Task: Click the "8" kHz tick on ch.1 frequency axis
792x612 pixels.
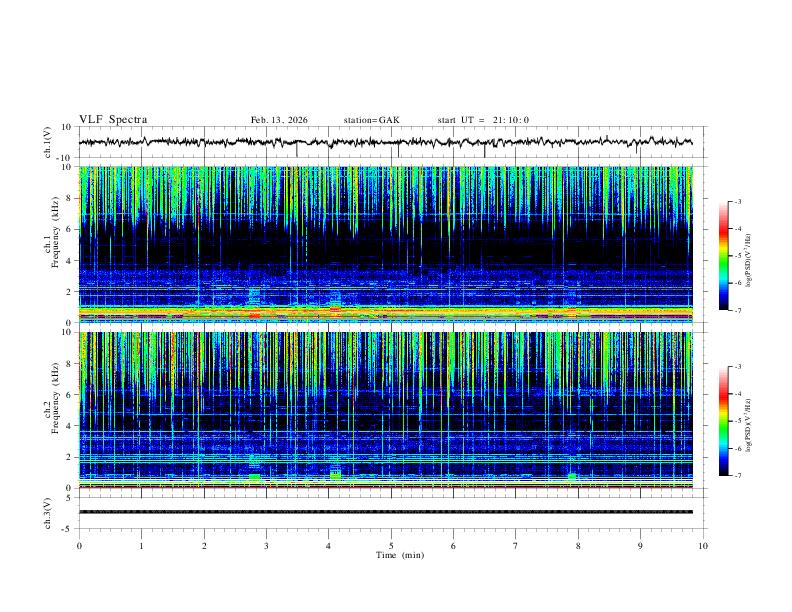Action: coord(70,198)
